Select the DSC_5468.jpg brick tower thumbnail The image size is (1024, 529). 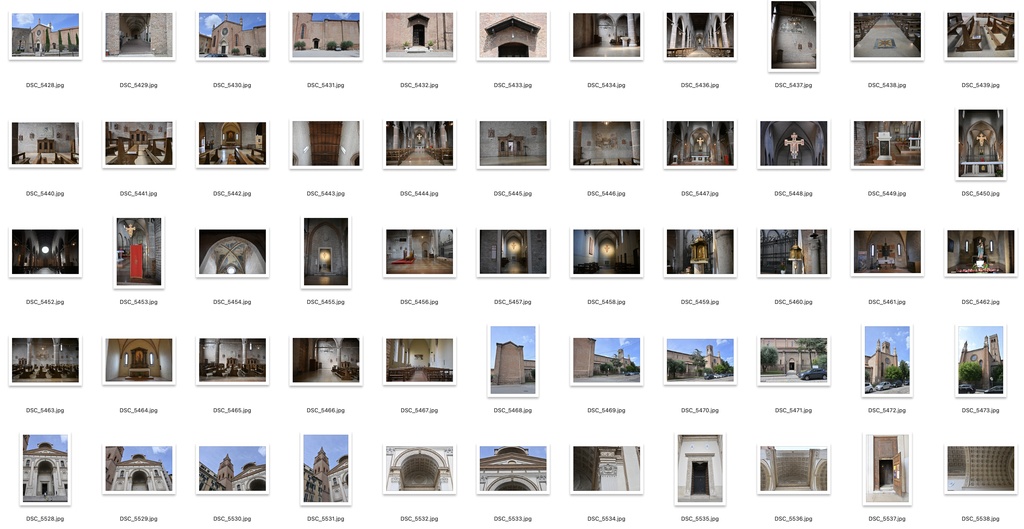[x=513, y=361]
